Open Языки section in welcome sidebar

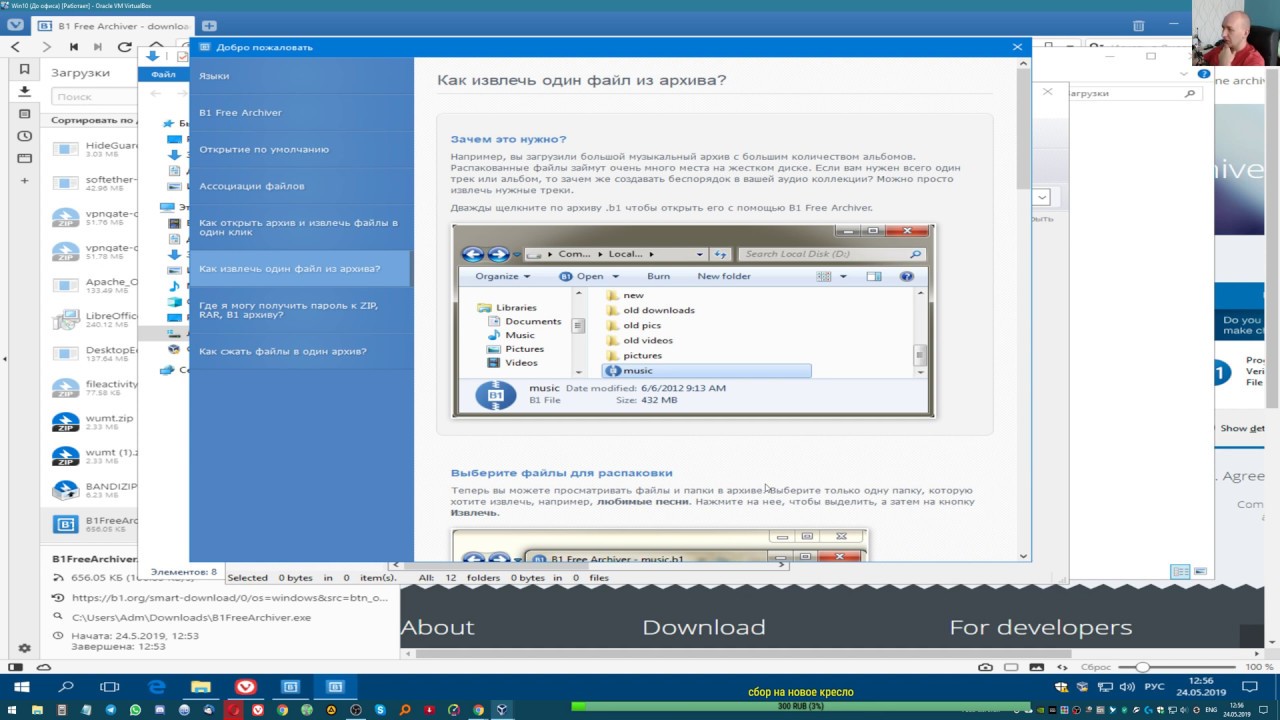tap(301, 76)
